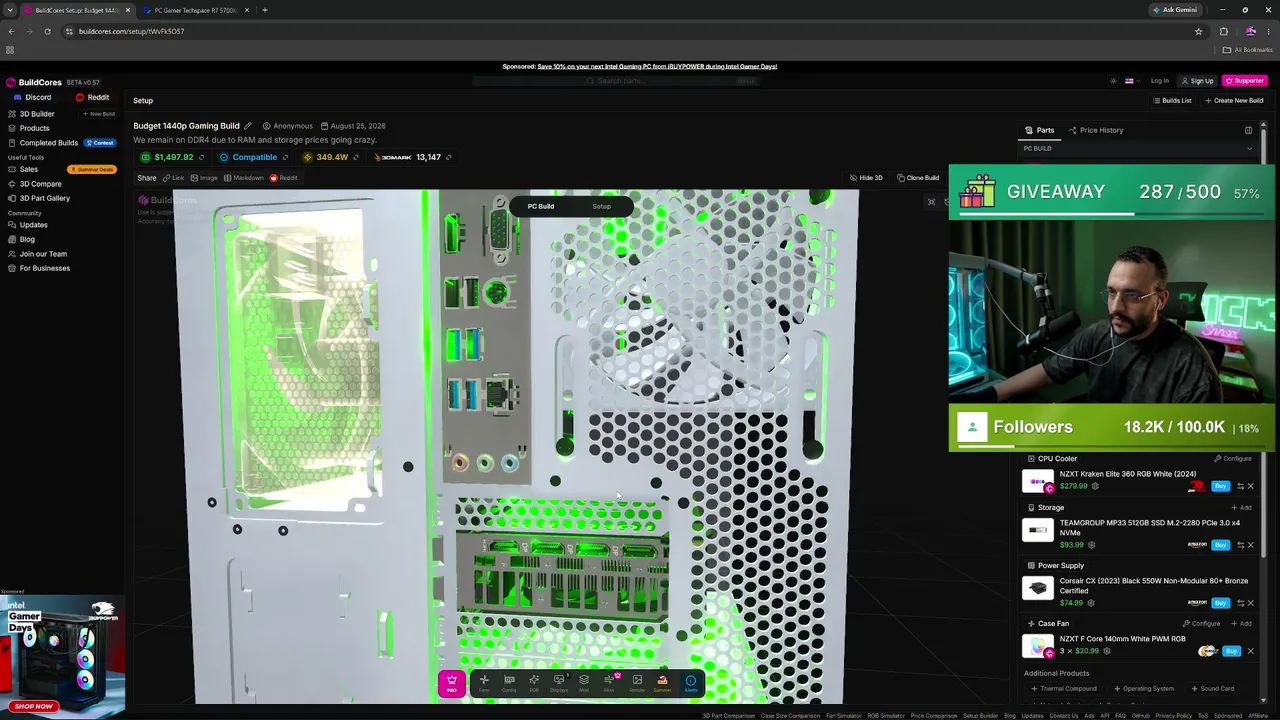The image size is (1280, 720).
Task: Click the fullscreen icon in 3D viewer
Action: pyautogui.click(x=931, y=202)
